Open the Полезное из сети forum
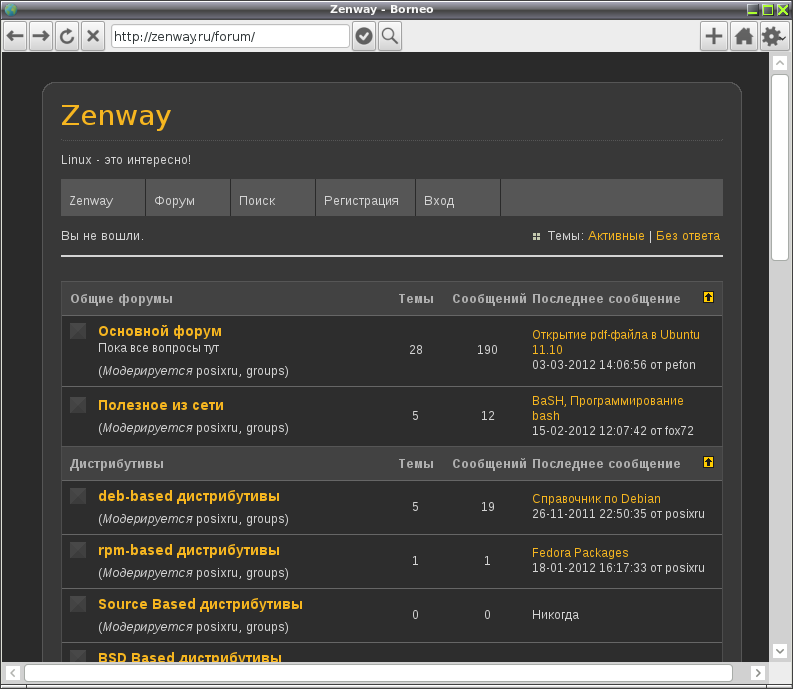 pos(161,405)
